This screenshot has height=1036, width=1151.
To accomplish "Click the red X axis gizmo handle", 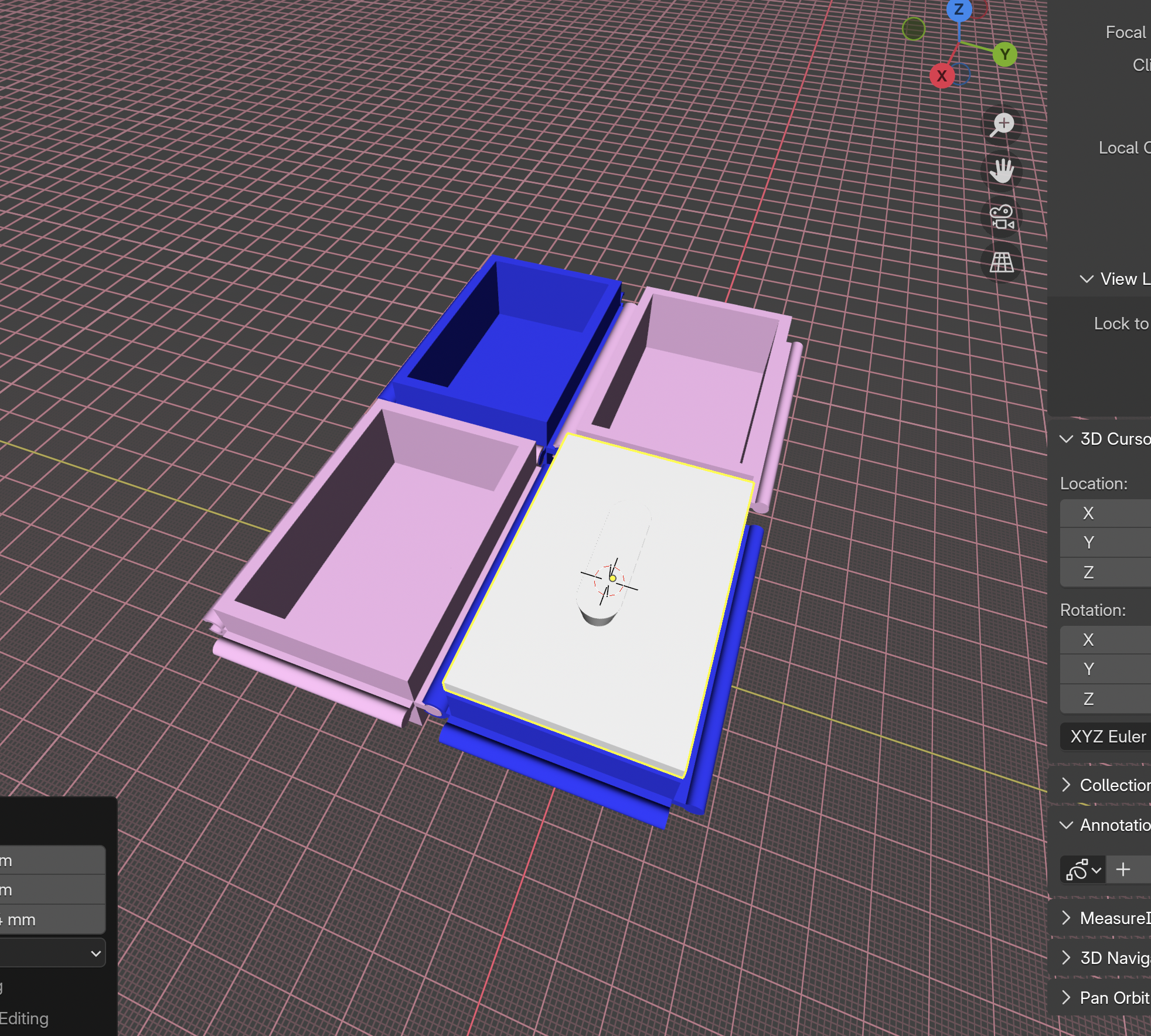I will click(942, 76).
